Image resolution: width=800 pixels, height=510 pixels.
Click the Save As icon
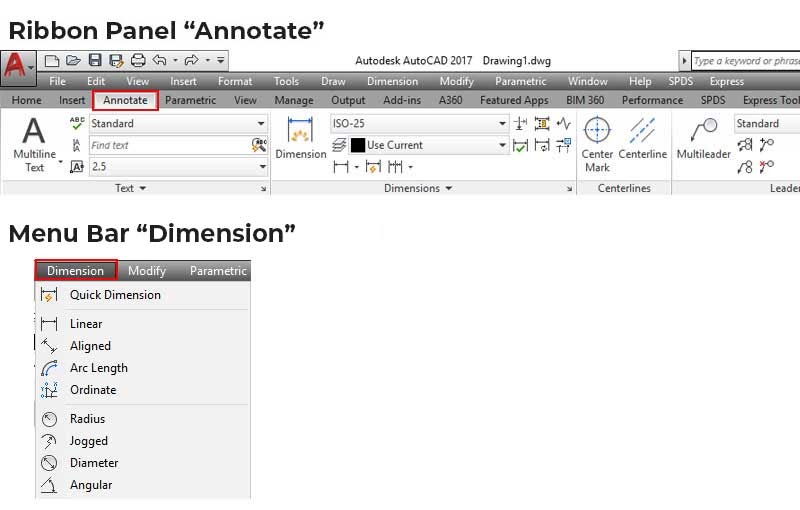[116, 61]
